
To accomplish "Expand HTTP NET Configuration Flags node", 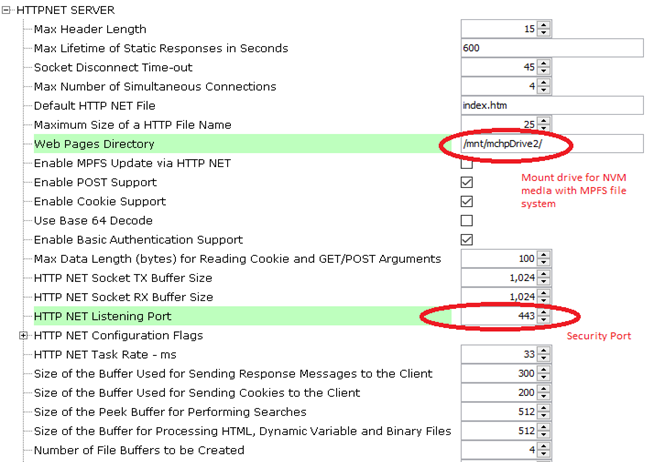I will click(23, 336).
